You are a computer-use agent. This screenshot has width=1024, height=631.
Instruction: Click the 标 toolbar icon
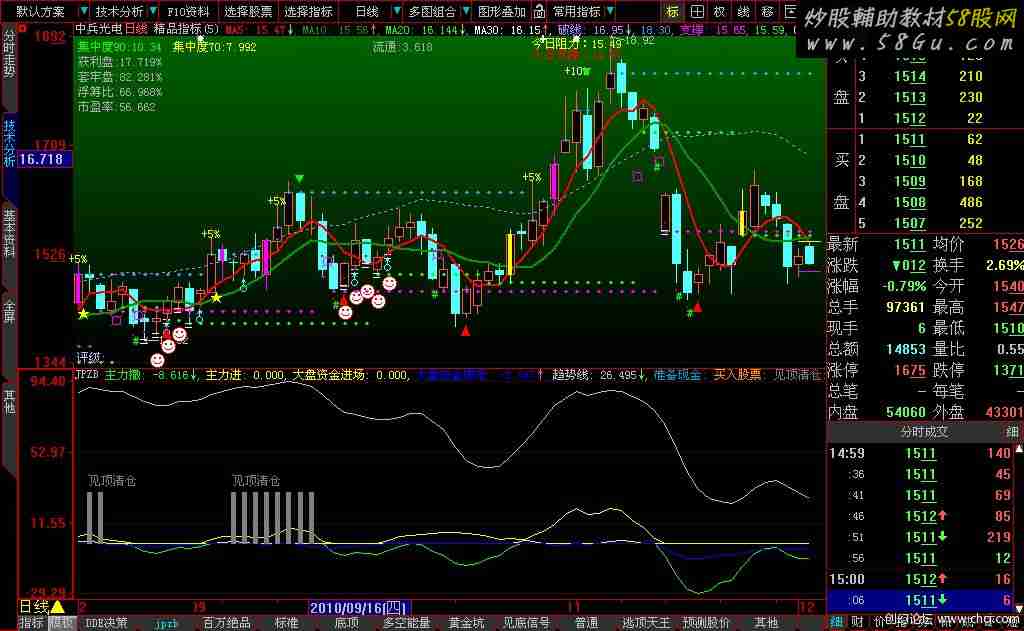[673, 11]
